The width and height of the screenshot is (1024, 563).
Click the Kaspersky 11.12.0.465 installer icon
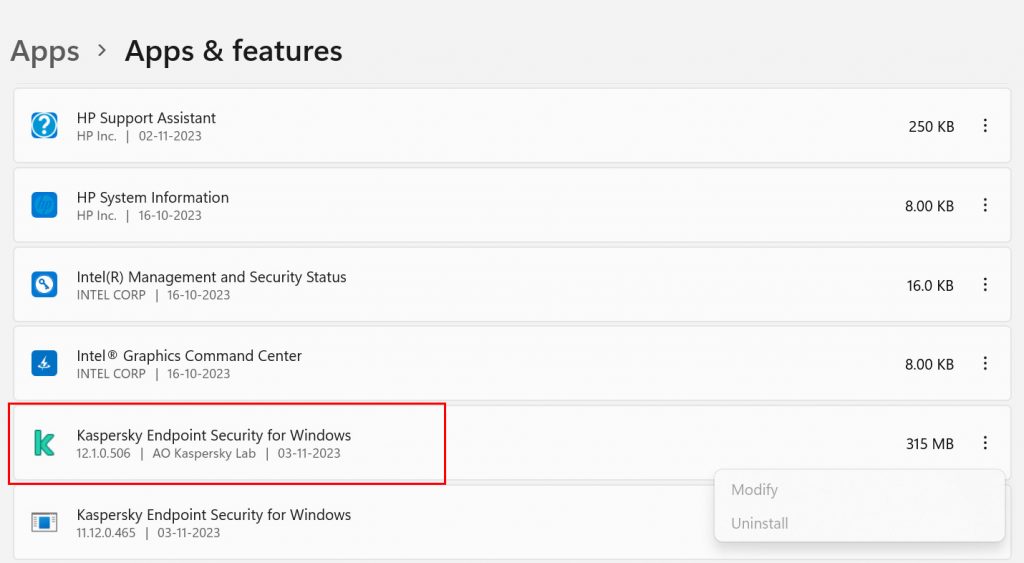(x=44, y=523)
